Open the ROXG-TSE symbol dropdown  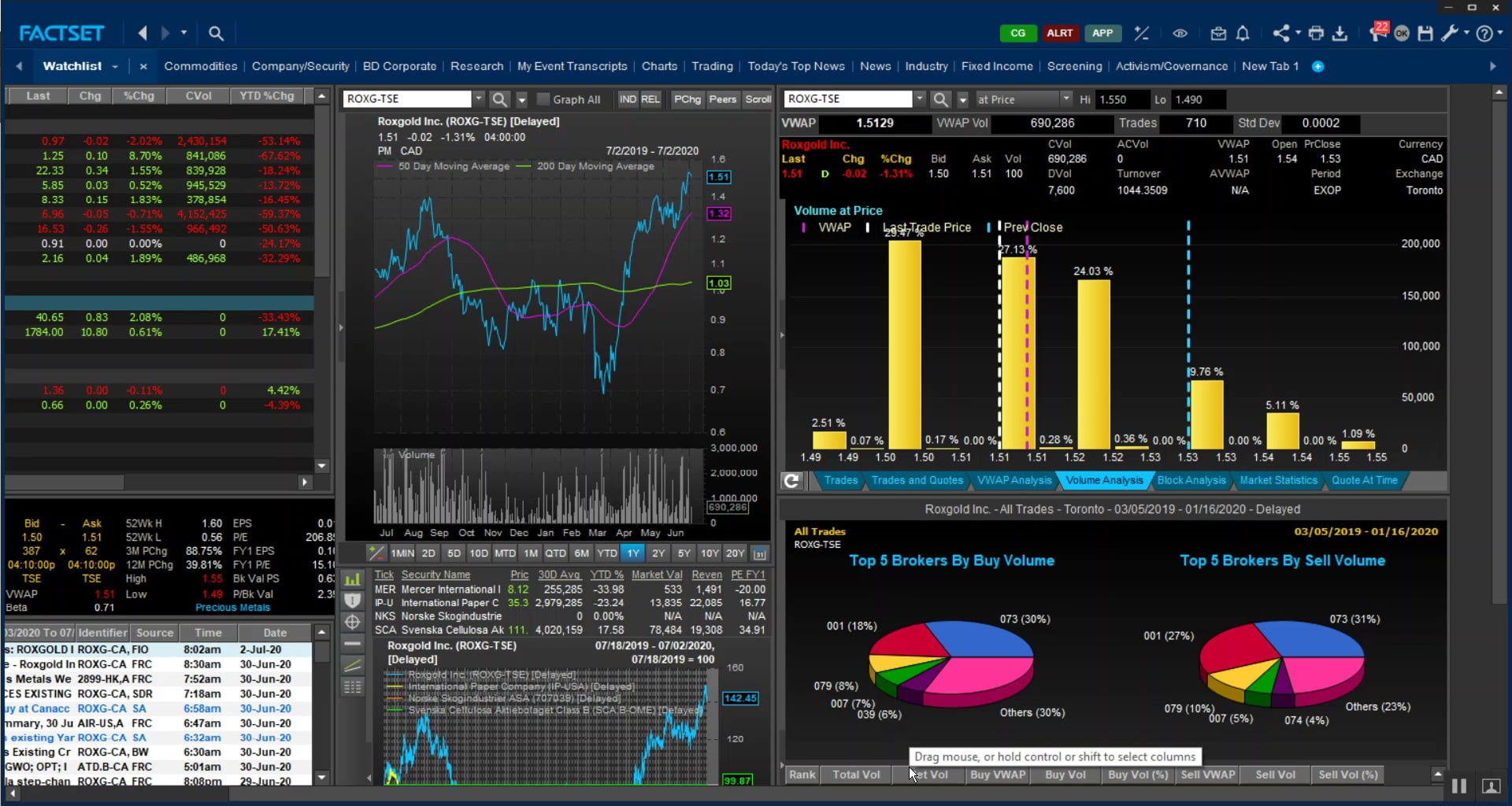(478, 99)
